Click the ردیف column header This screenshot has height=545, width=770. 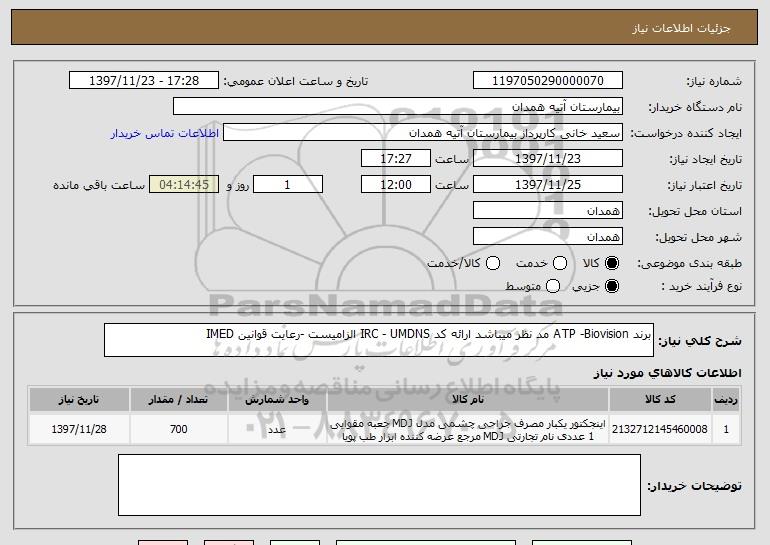coord(726,400)
